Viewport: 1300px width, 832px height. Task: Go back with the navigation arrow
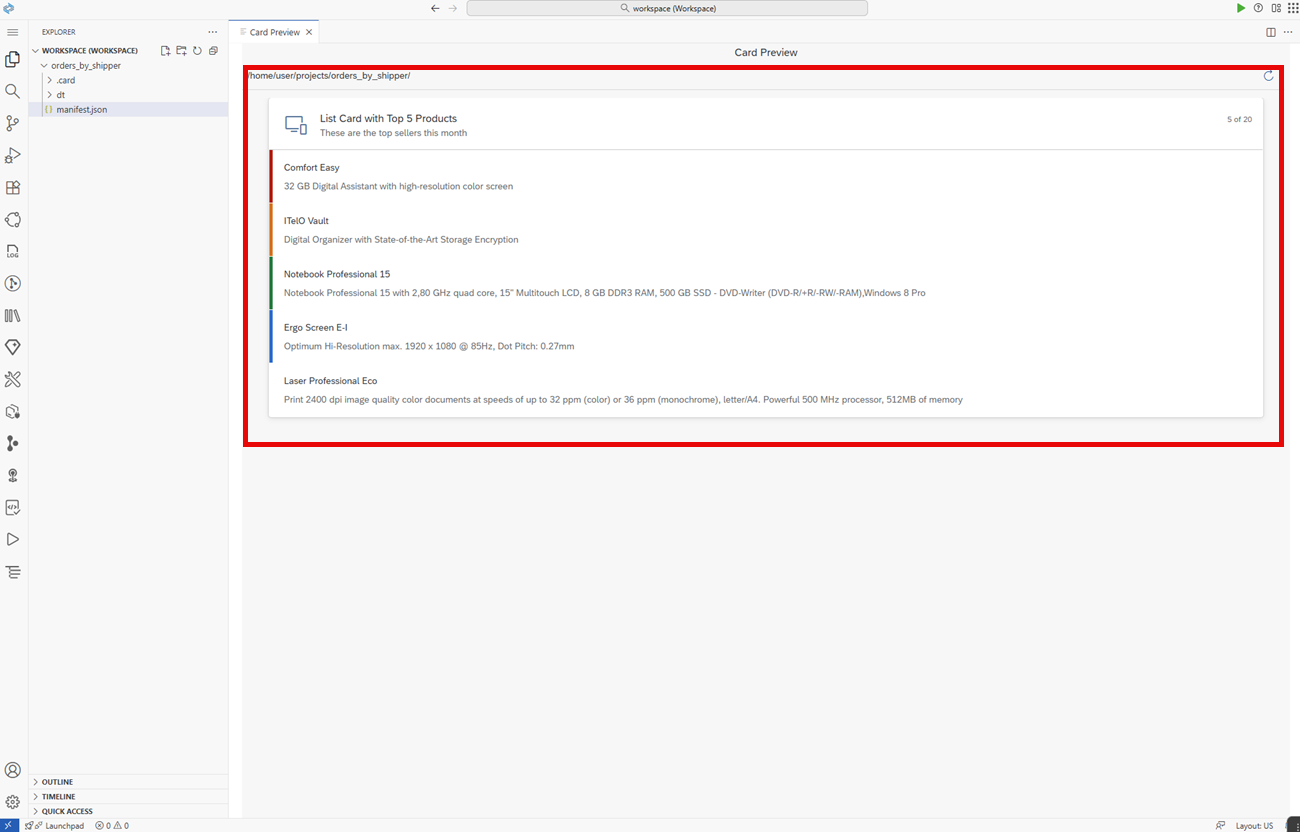435,8
